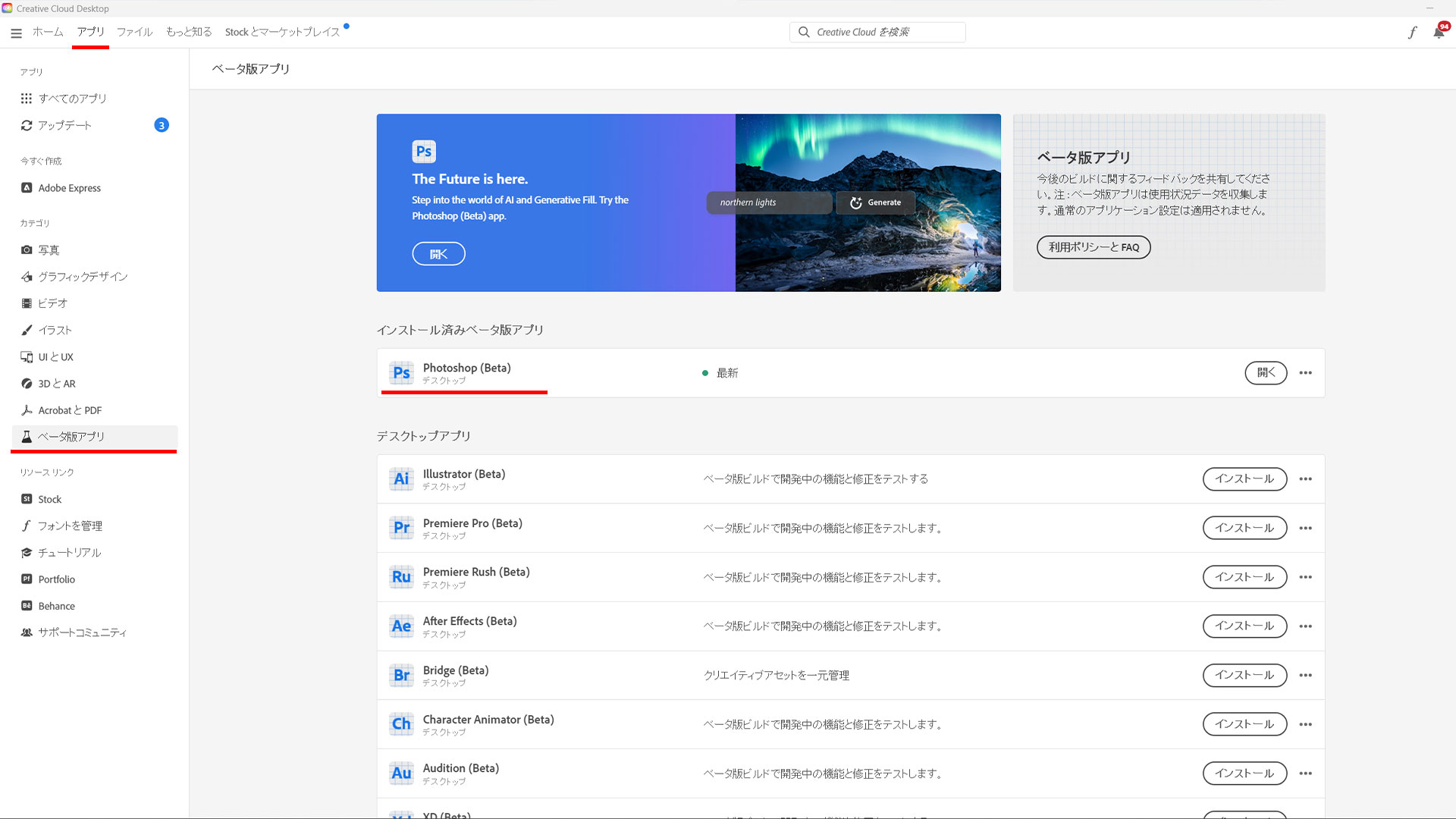Open more options for Photoshop (Beta)
This screenshot has width=1456, height=819.
click(x=1305, y=372)
